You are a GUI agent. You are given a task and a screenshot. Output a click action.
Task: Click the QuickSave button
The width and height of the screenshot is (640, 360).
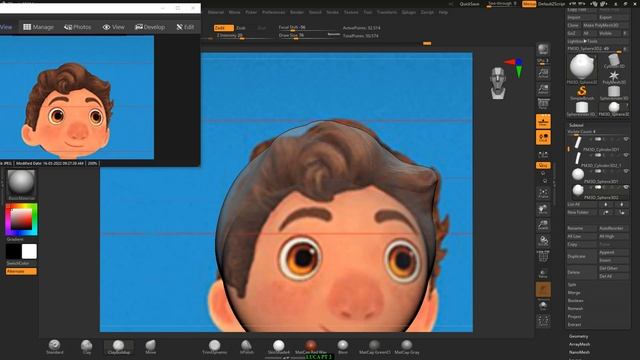[469, 4]
